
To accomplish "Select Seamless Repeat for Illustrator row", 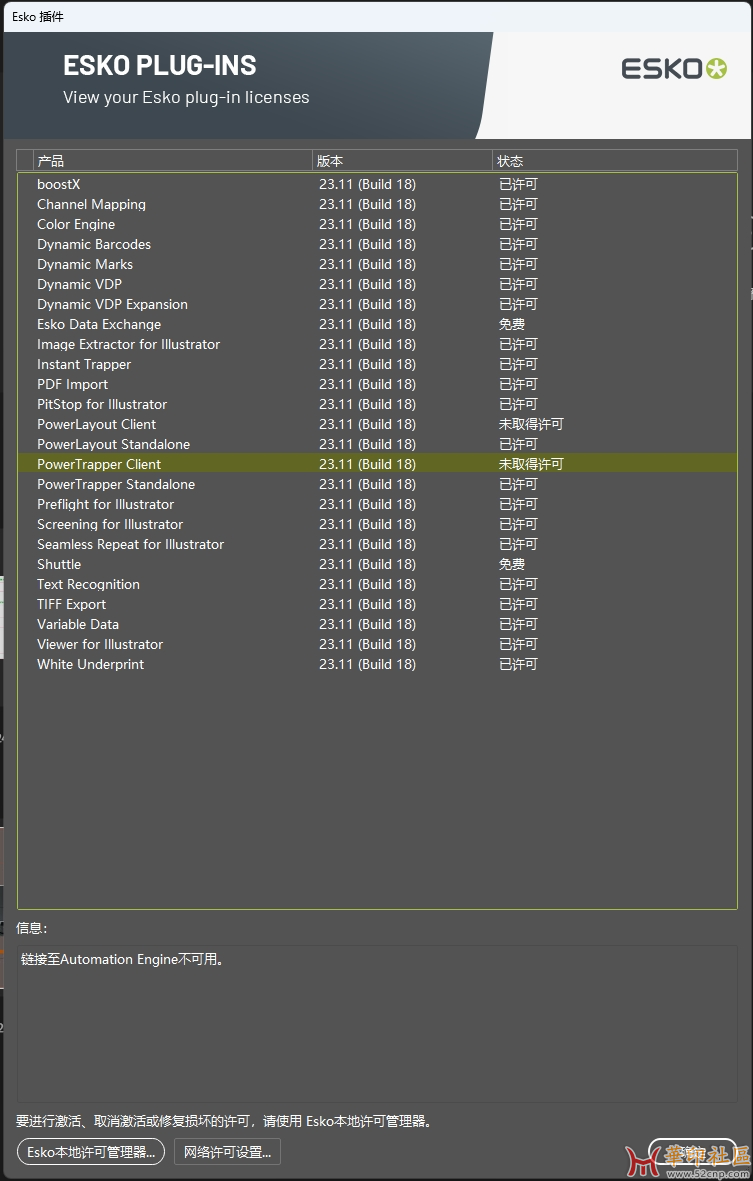I will pos(377,543).
